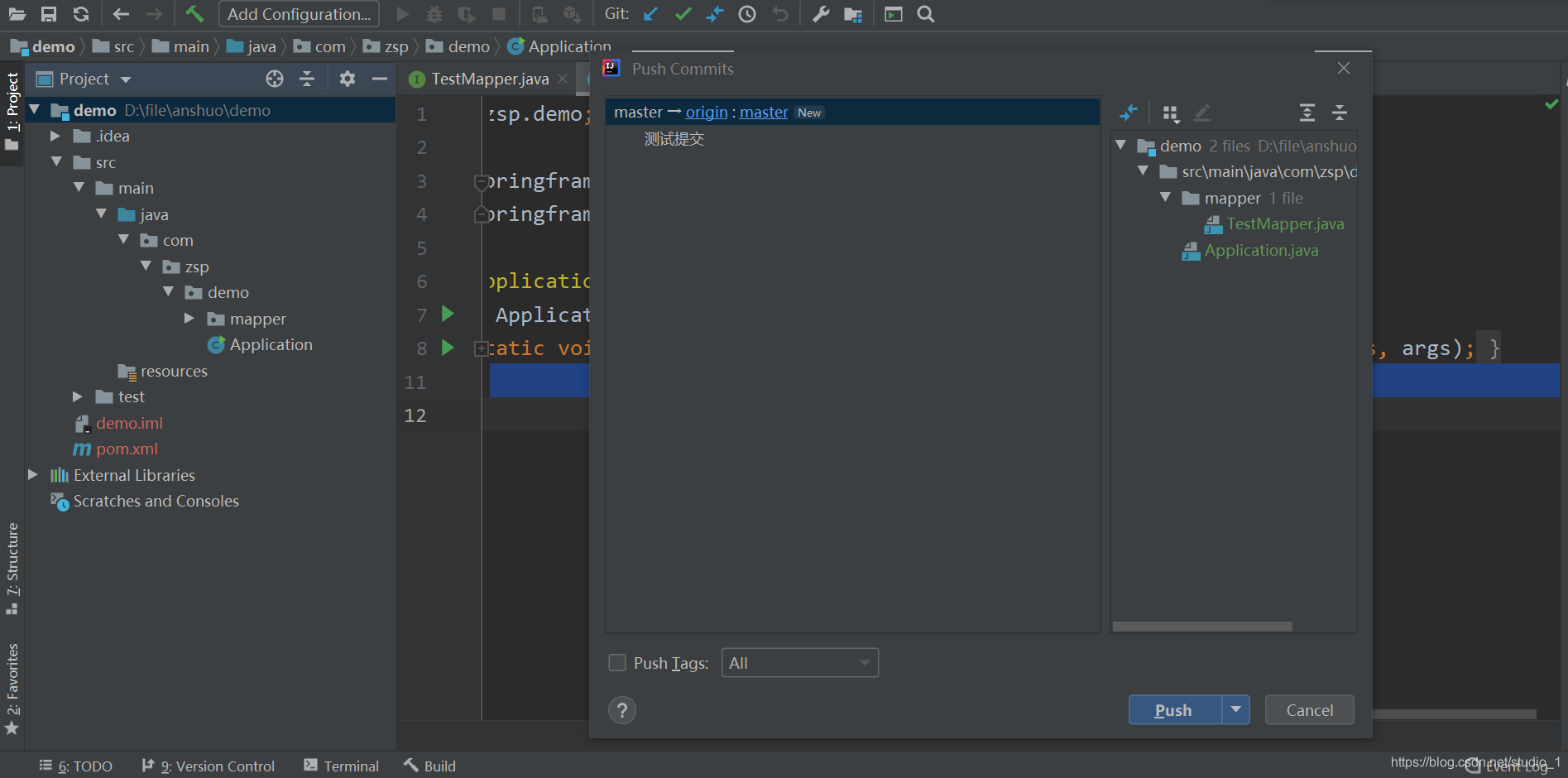Click Show Diff icon in Push dialog
Viewport: 1568px width, 778px height.
(x=1129, y=113)
